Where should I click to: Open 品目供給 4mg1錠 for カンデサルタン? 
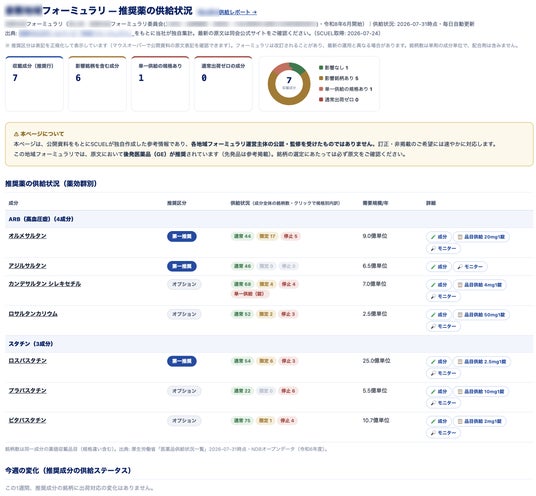[x=480, y=284]
